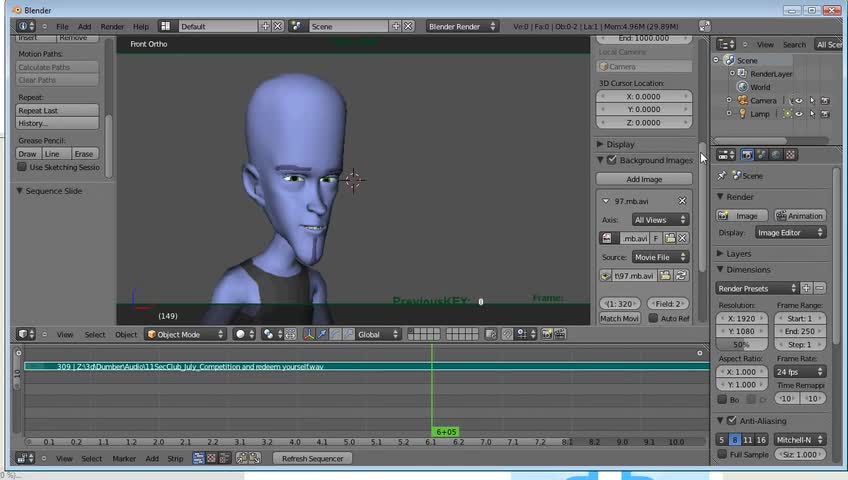Screen dimensions: 848x480
Task: Toggle Lamp visibility eye icon
Action: pos(799,114)
